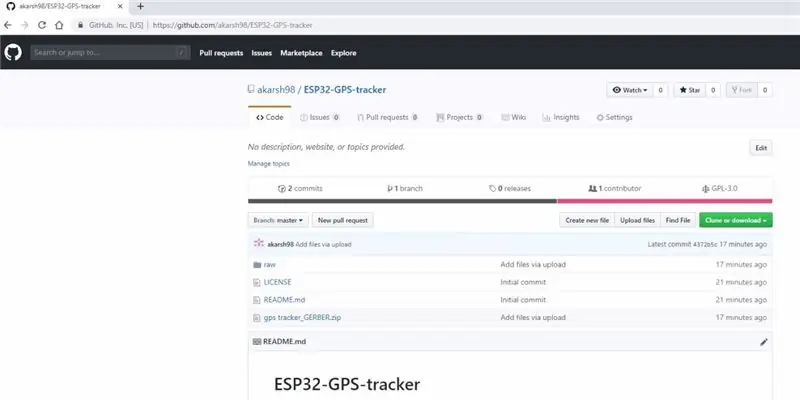The width and height of the screenshot is (800, 400).
Task: Reload the page with the refresh icon
Action: (42, 25)
